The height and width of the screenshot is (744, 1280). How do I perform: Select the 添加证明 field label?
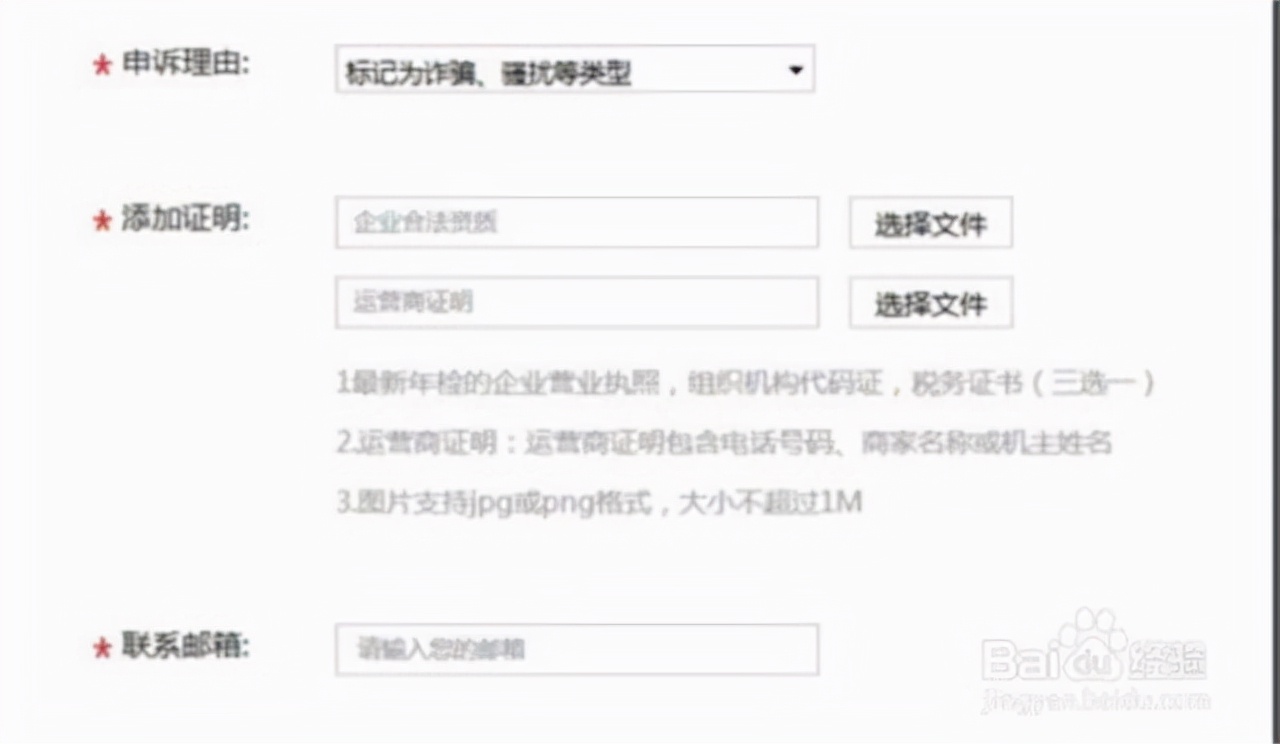(x=185, y=219)
